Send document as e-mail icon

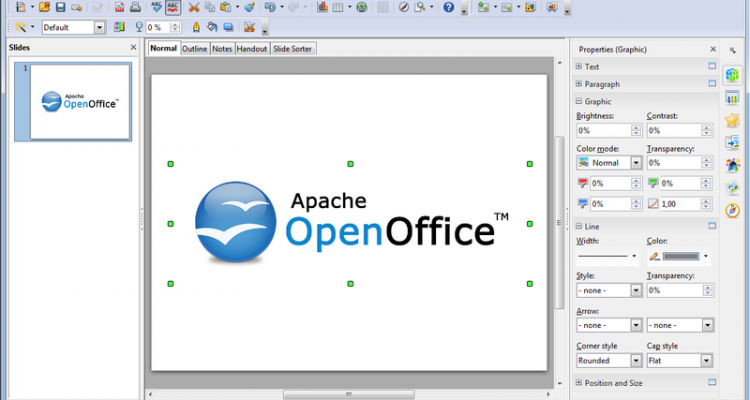coord(77,7)
